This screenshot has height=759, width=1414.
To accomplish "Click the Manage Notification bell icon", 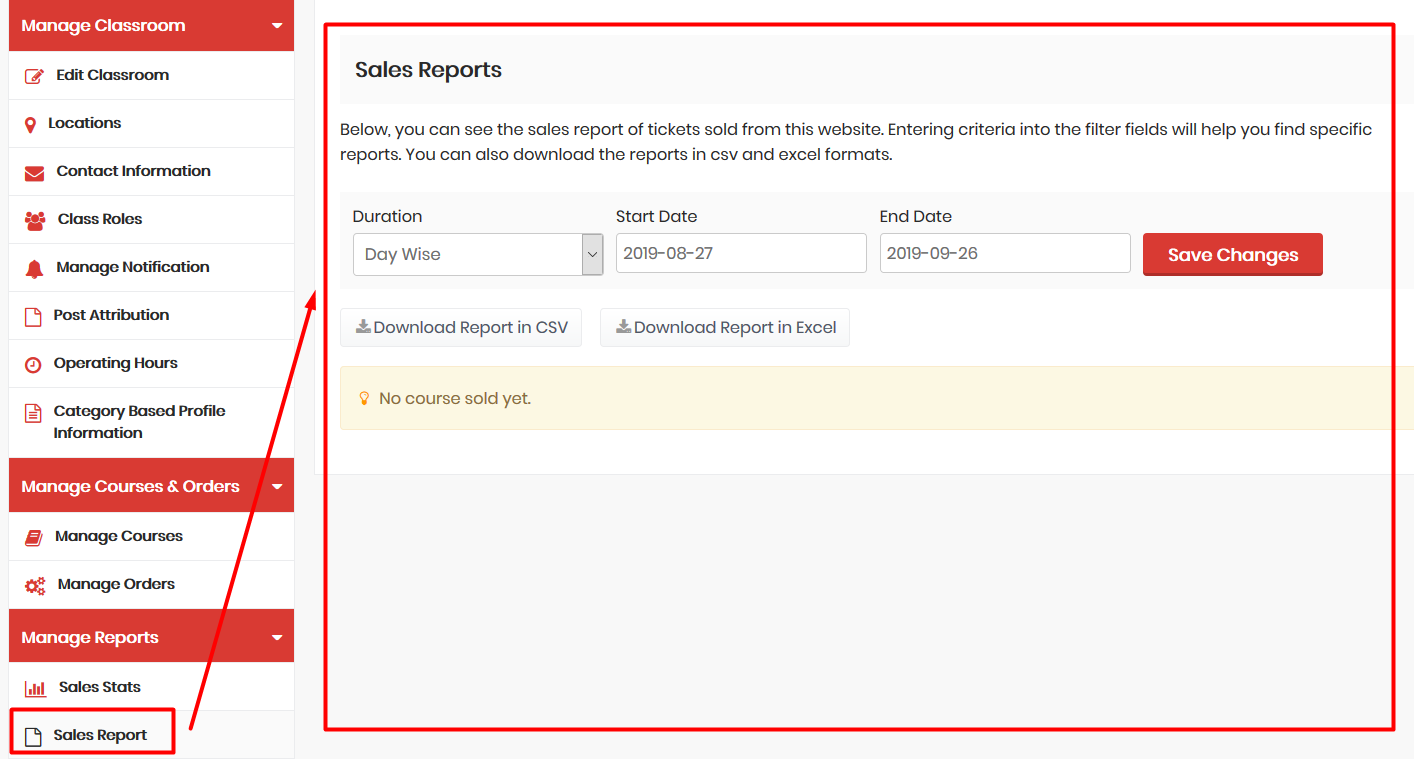I will pyautogui.click(x=34, y=268).
